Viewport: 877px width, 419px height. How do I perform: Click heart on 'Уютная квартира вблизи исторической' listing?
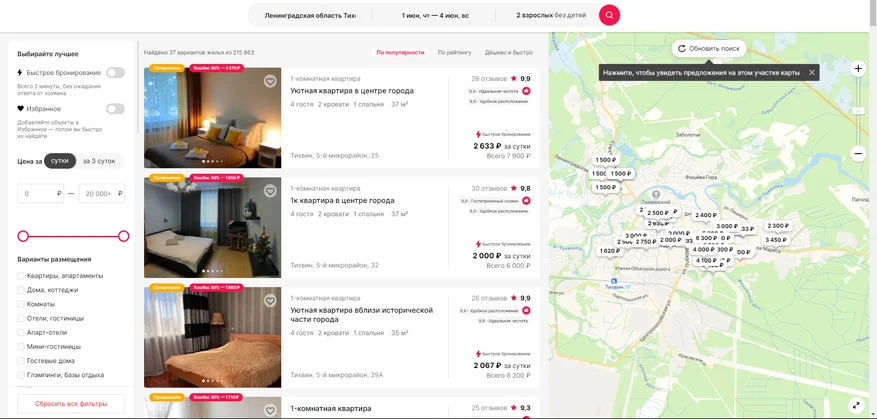tap(270, 301)
